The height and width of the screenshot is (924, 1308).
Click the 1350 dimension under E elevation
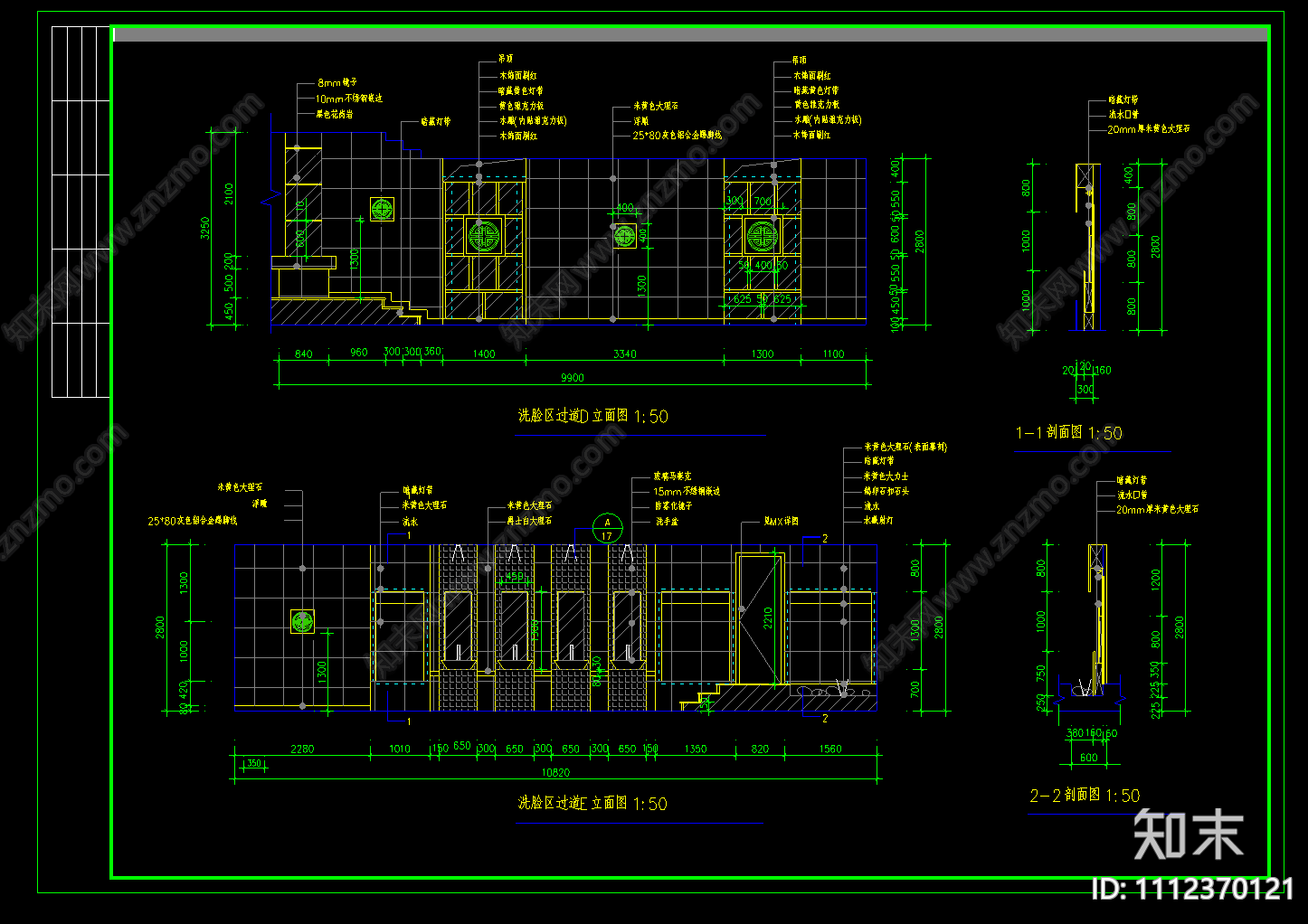point(696,750)
